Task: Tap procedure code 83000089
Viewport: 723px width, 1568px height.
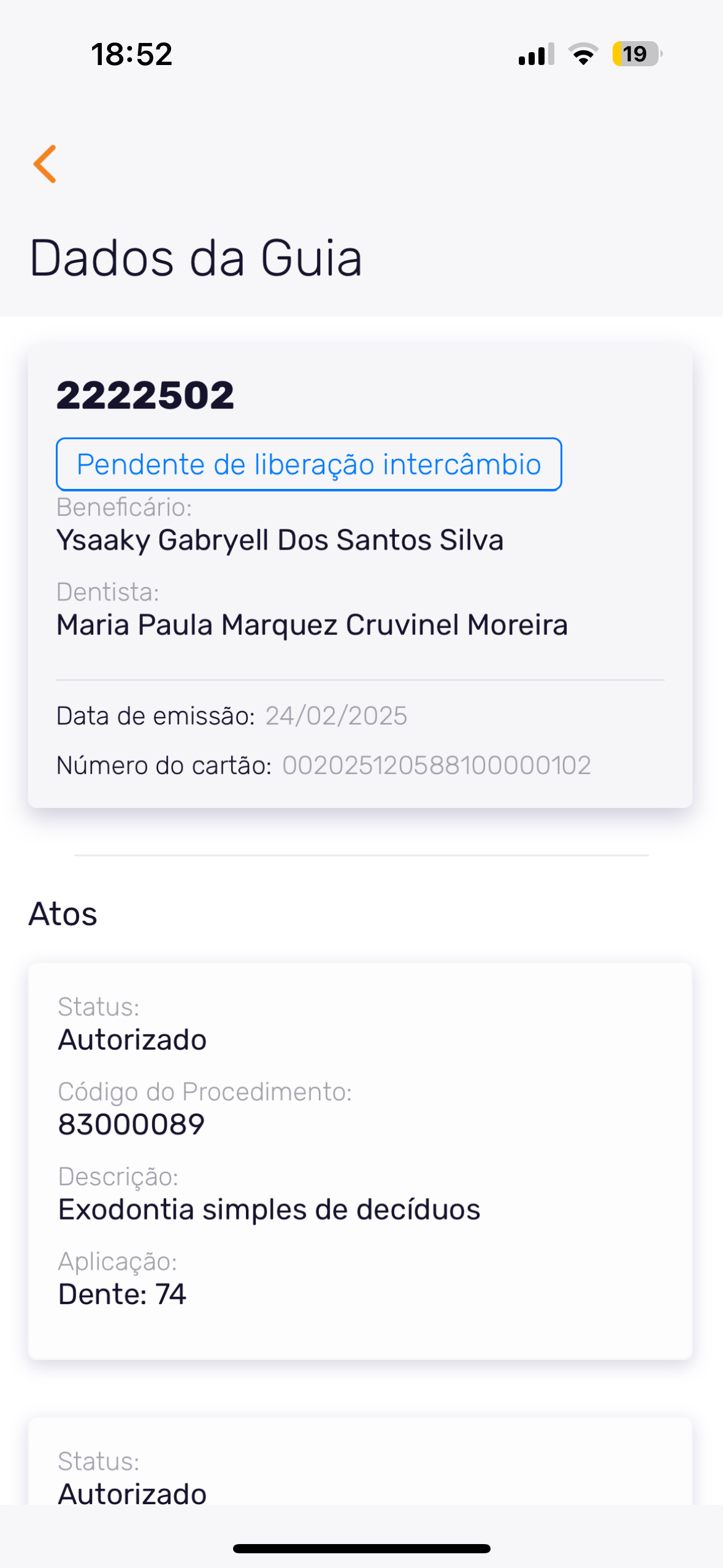Action: (x=131, y=1124)
